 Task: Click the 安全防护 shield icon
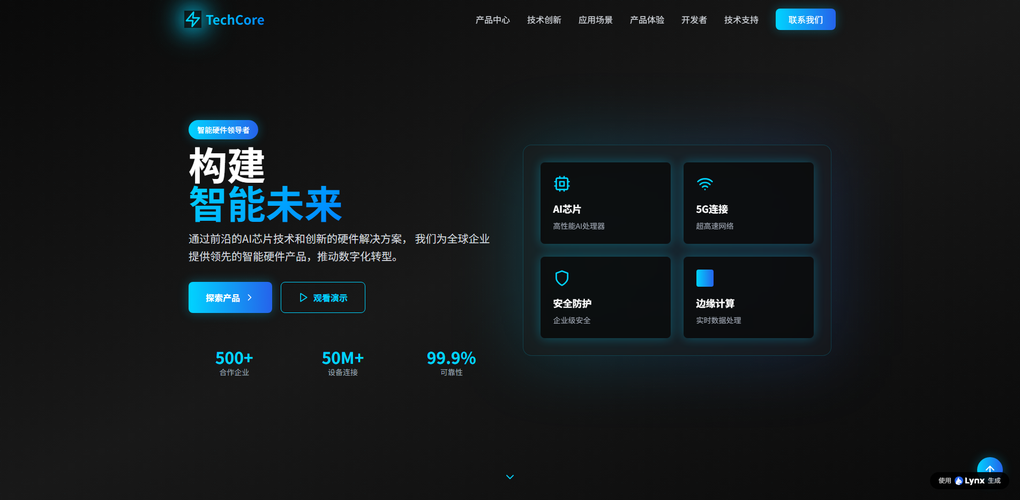[x=562, y=278]
